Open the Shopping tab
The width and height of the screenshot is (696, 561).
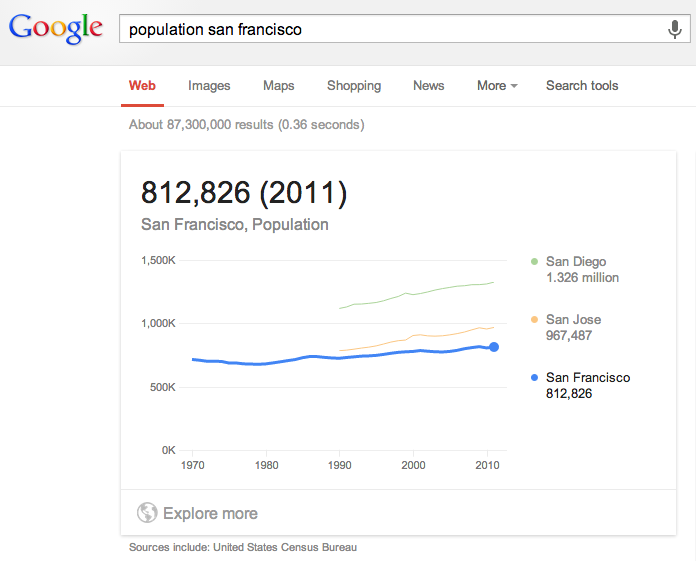[354, 86]
